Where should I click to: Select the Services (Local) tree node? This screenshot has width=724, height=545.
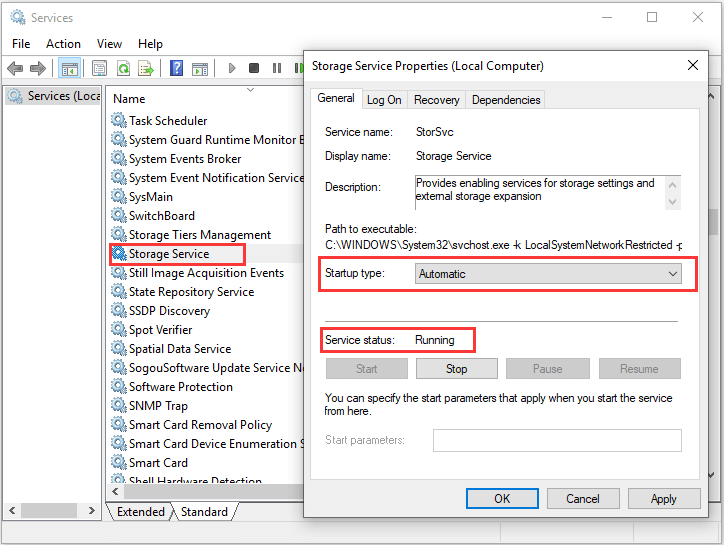coord(53,96)
